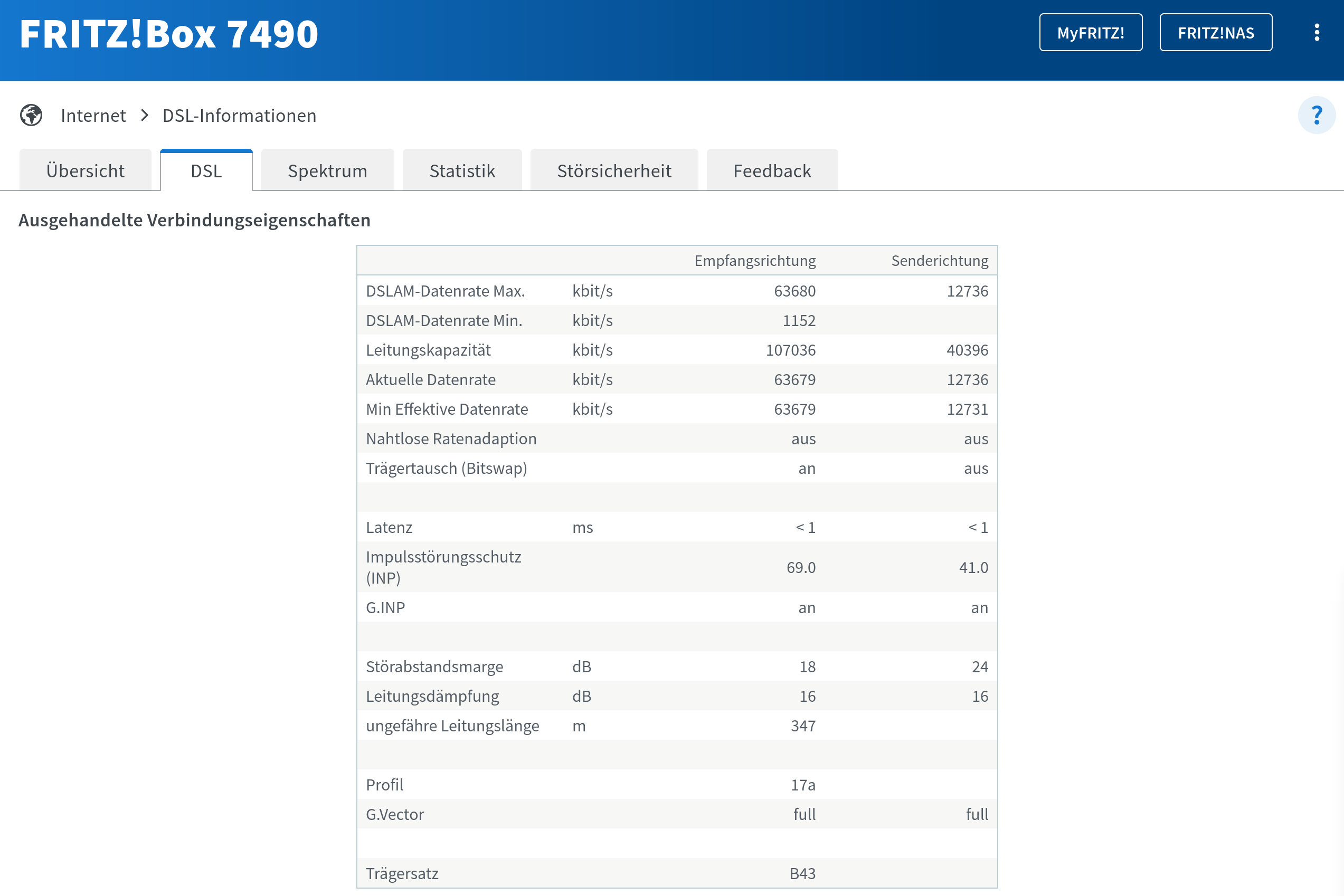The height and width of the screenshot is (896, 1344).
Task: Click the Senderichtung column header
Action: [939, 261]
